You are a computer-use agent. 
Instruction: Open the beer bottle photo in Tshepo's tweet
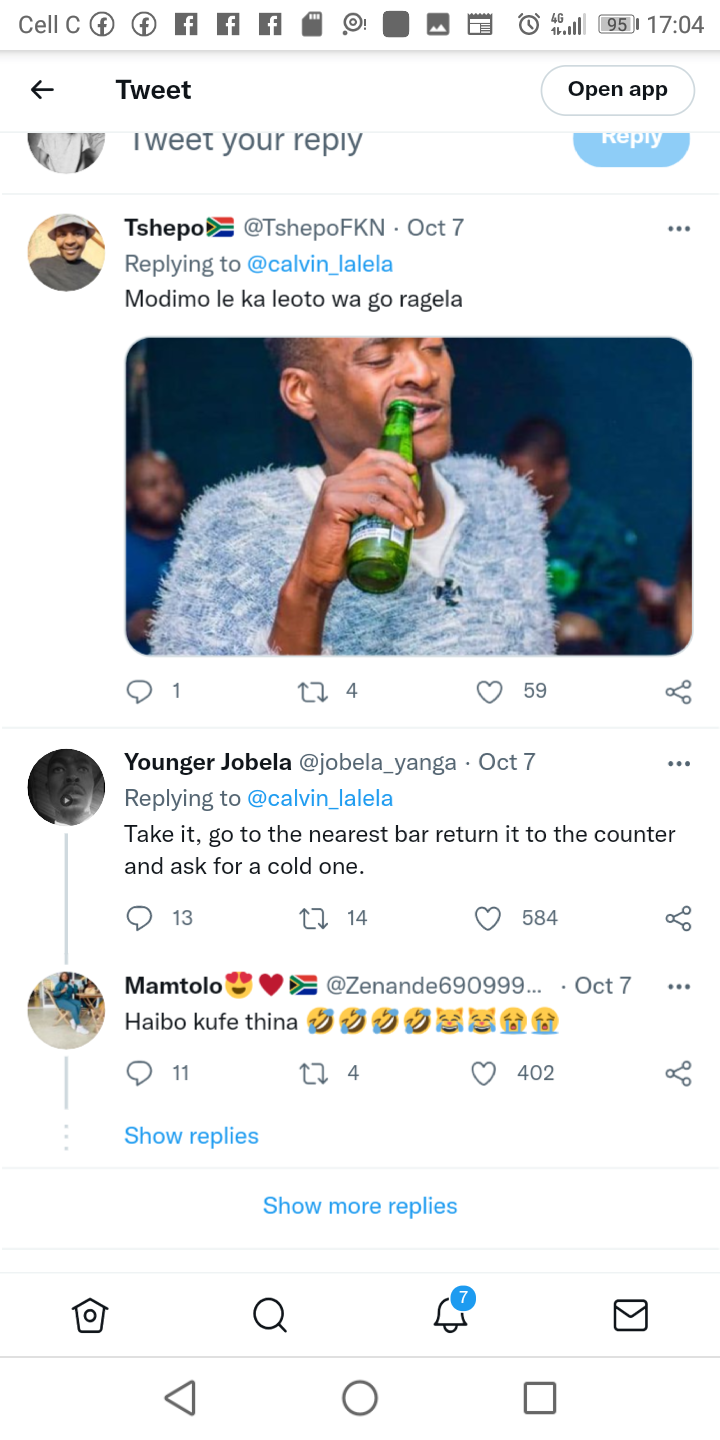409,496
